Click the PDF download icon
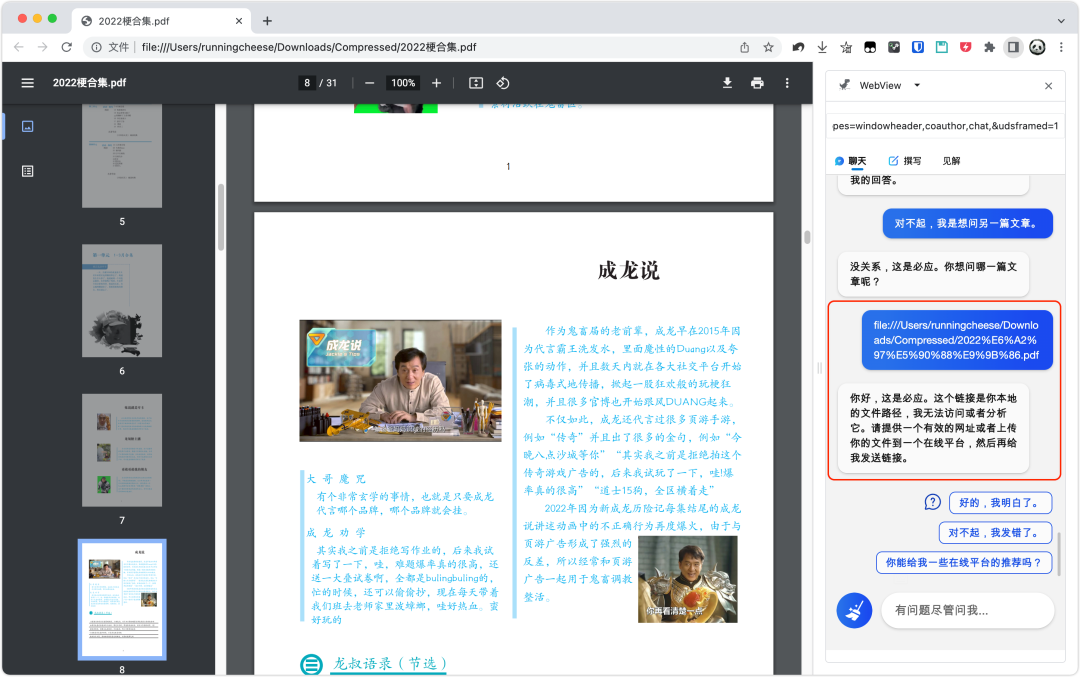This screenshot has height=677, width=1080. click(x=728, y=83)
